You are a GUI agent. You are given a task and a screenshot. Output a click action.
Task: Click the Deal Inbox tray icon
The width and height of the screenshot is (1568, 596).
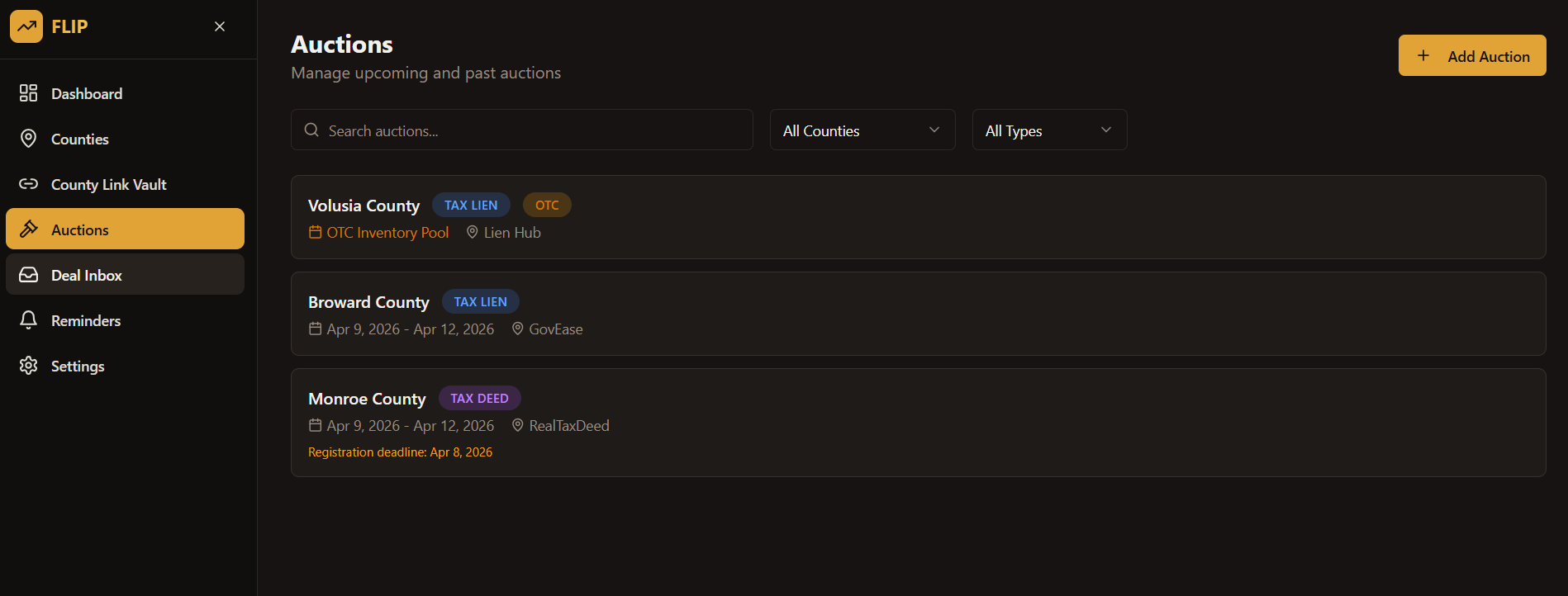click(29, 275)
